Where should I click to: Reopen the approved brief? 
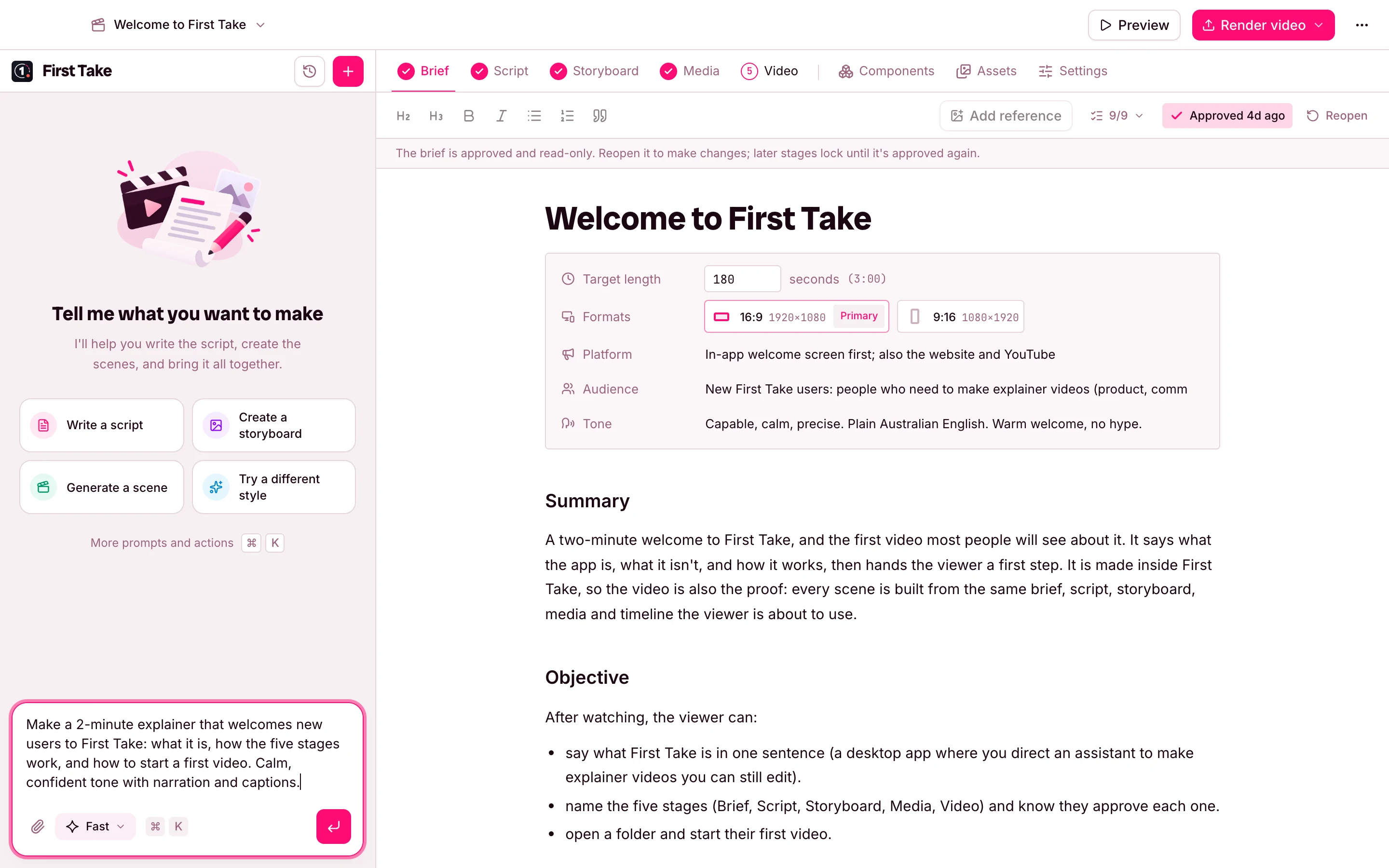pos(1337,116)
